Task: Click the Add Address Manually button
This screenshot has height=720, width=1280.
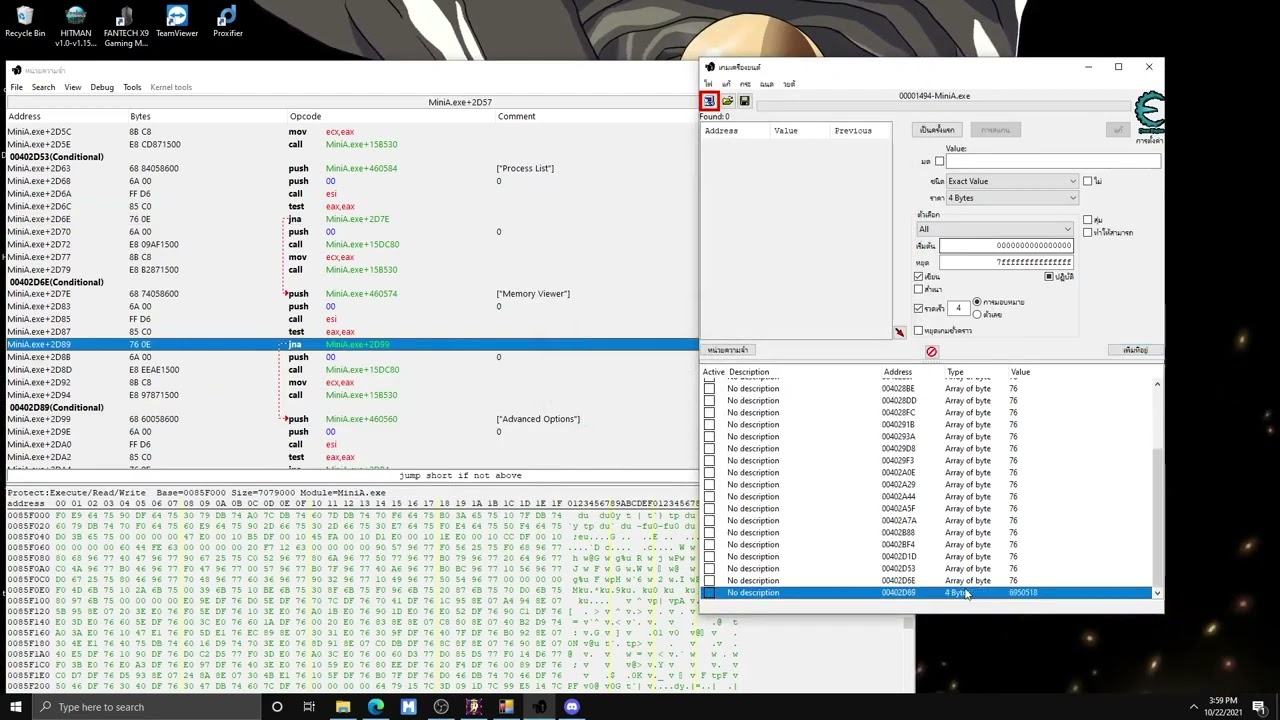Action: 1135,350
